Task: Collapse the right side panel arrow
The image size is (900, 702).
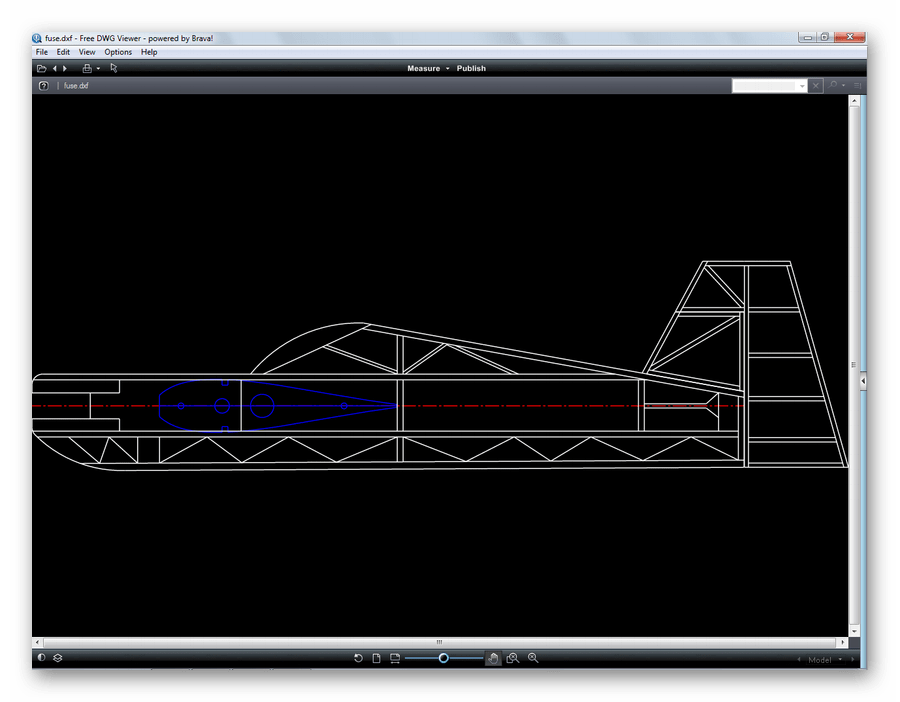Action: coord(862,382)
